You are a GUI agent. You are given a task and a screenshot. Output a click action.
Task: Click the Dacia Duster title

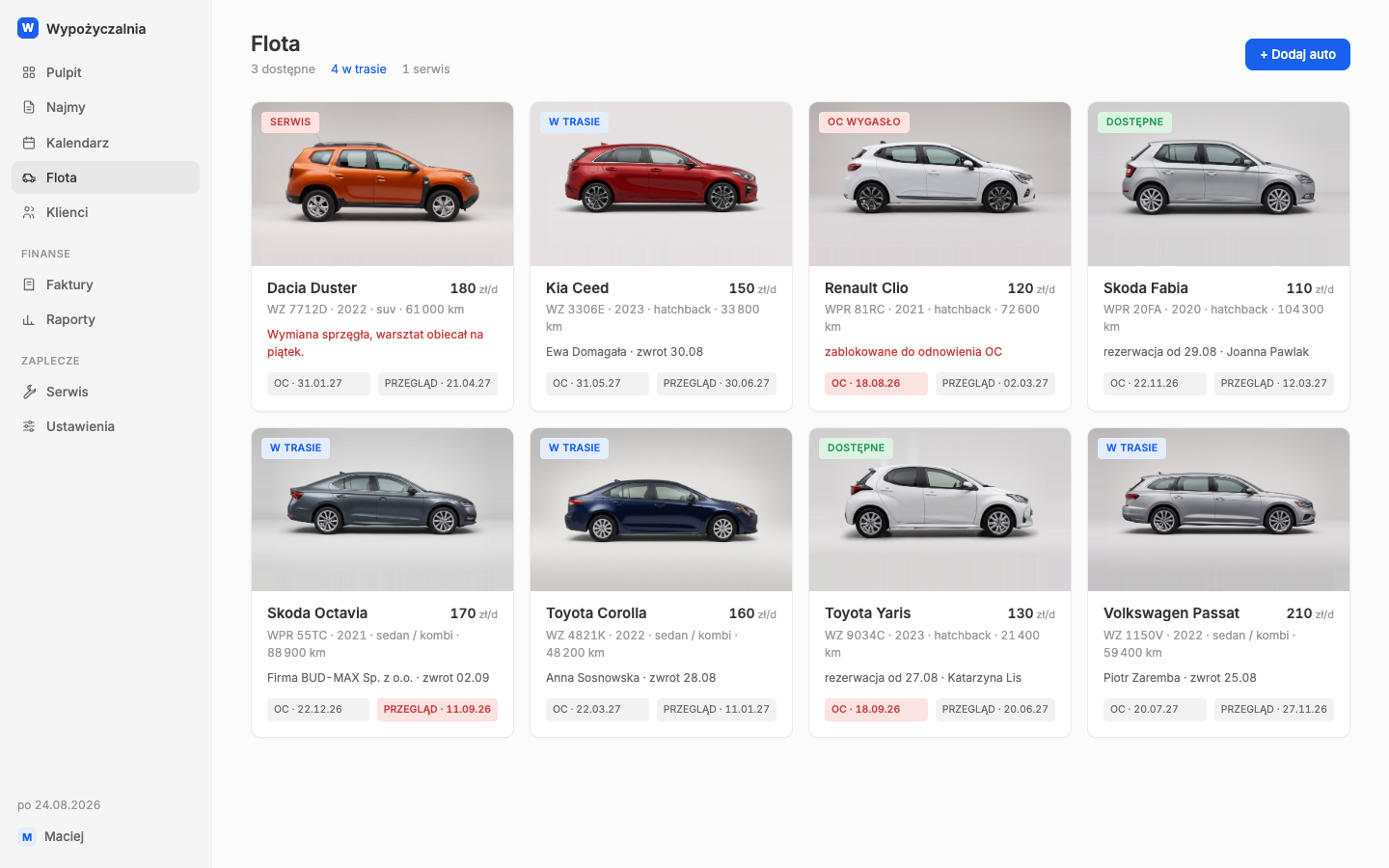click(x=312, y=288)
